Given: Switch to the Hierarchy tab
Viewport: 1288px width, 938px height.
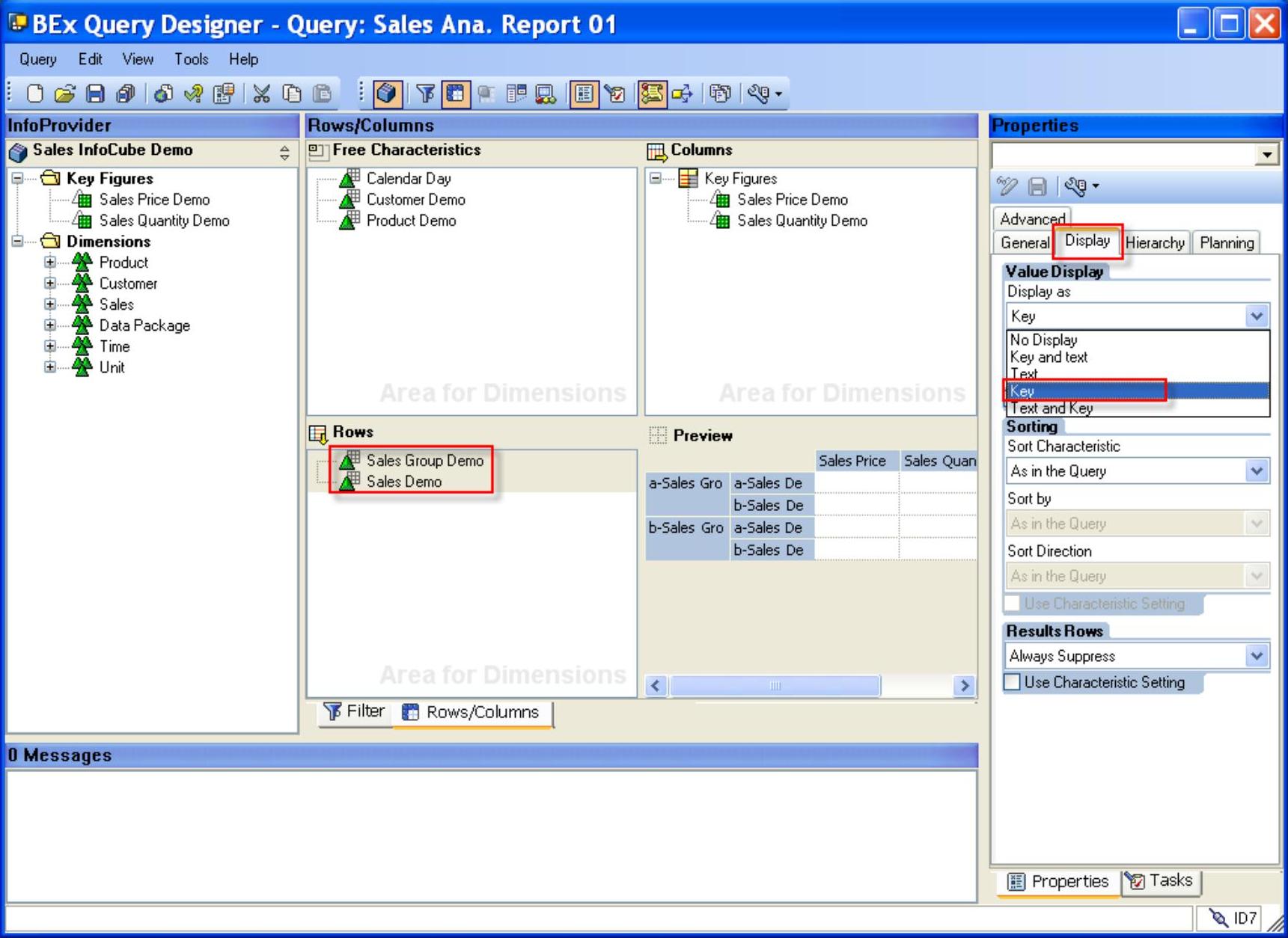Looking at the screenshot, I should pos(1155,243).
